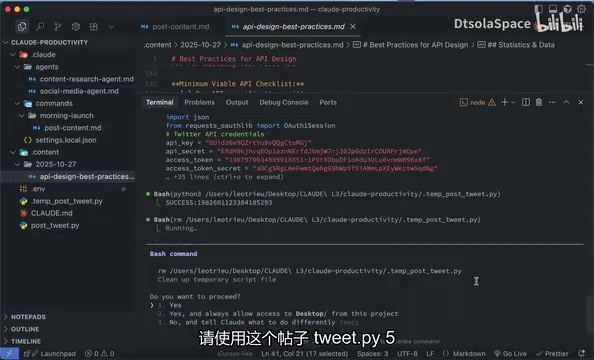This screenshot has height=360, width=594.
Task: Open the Explorer view icon
Action: pos(22,27)
